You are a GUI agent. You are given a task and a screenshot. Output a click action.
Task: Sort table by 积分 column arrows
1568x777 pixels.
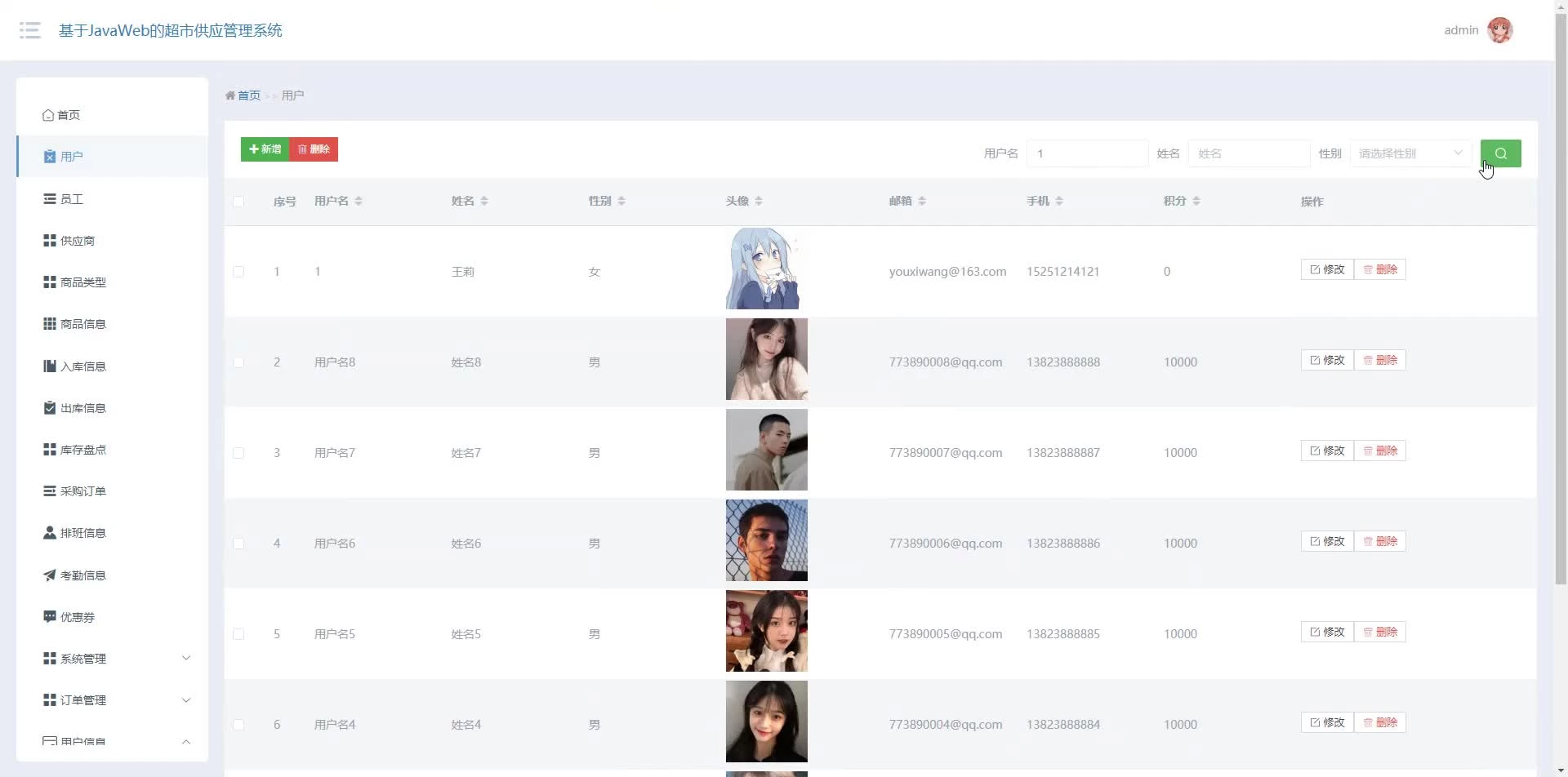coord(1196,201)
